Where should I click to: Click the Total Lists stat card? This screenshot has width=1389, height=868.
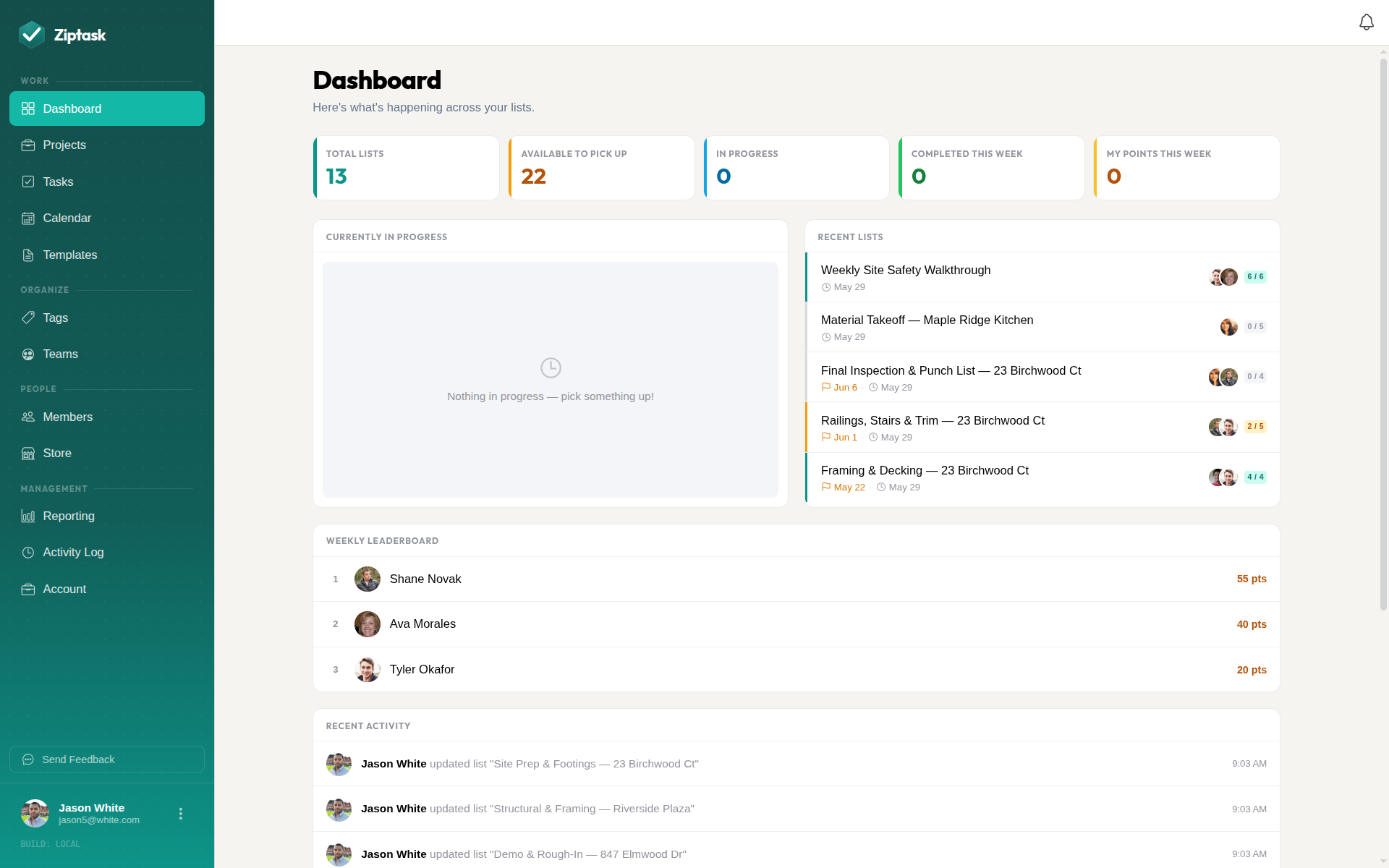pos(406,168)
